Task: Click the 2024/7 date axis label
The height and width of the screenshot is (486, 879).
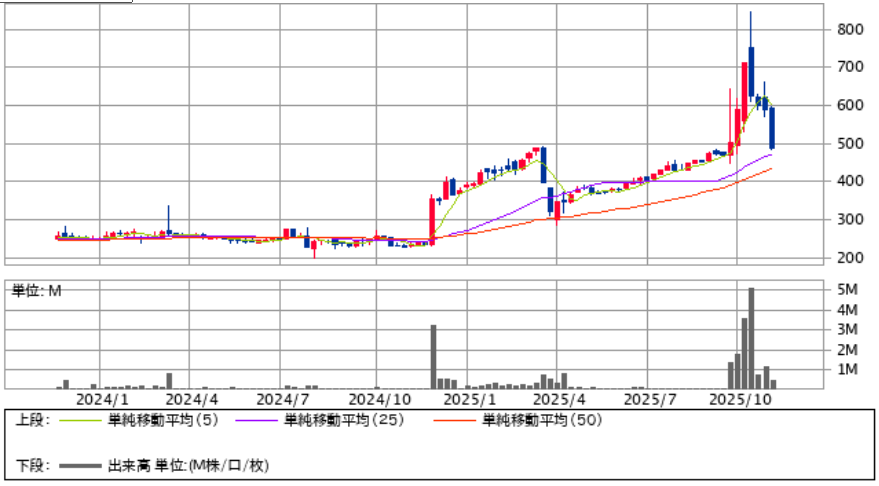Action: (x=280, y=398)
